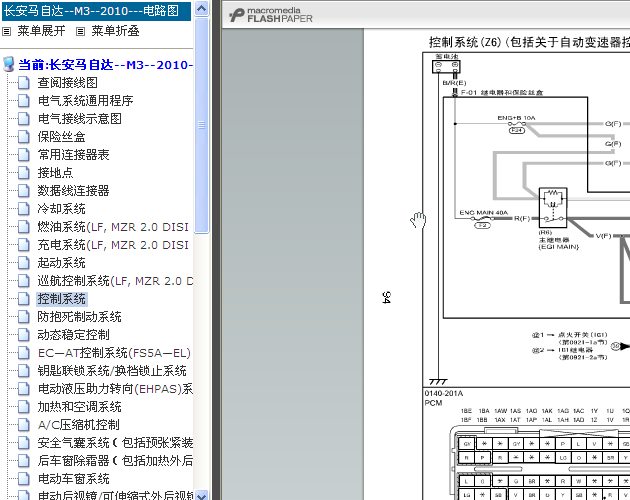630x500 pixels.
Task: Click the Macromedia FlashPaper logo
Action: pyautogui.click(x=271, y=15)
